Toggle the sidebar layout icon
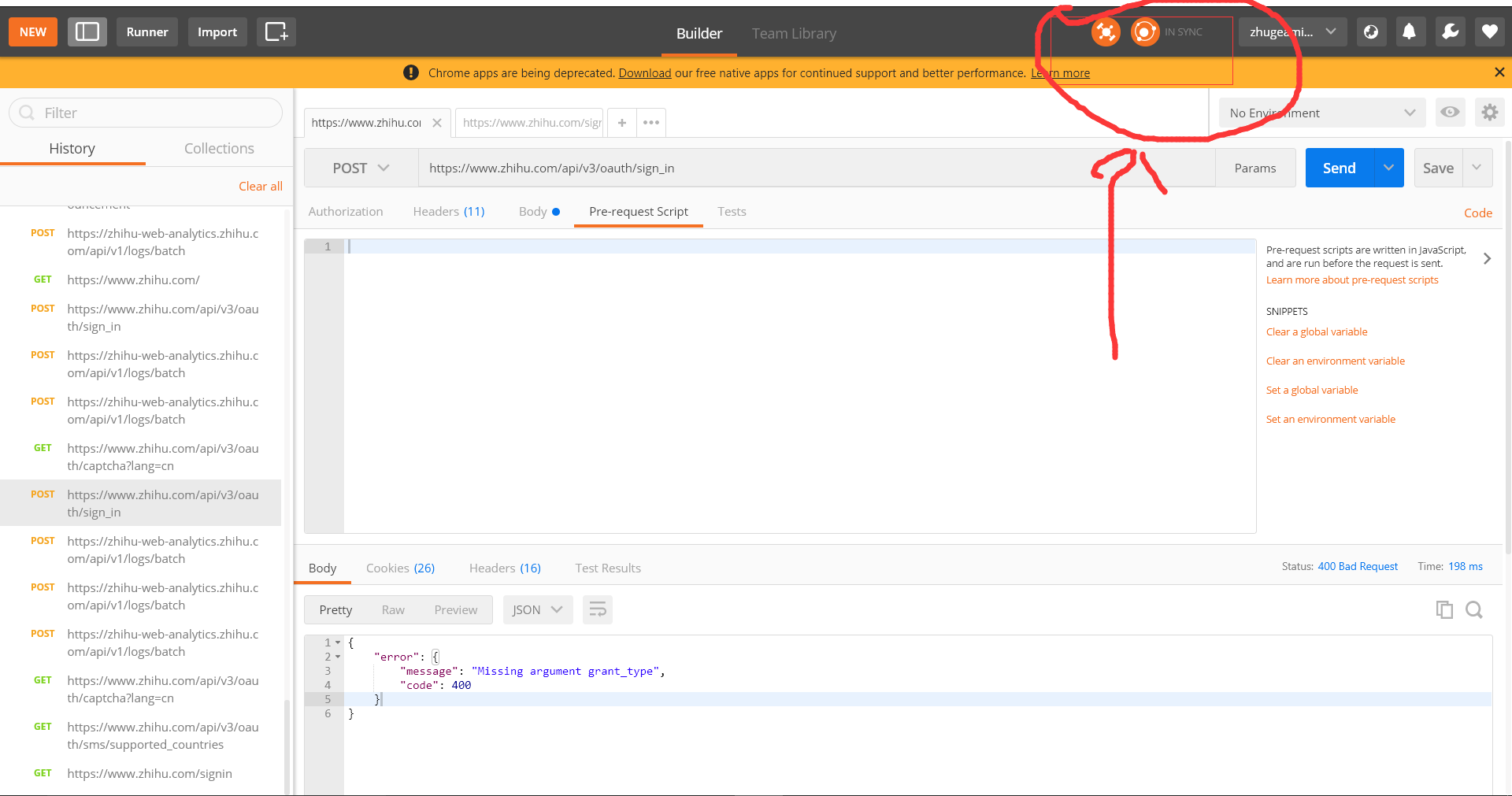1512x796 pixels. pyautogui.click(x=87, y=31)
